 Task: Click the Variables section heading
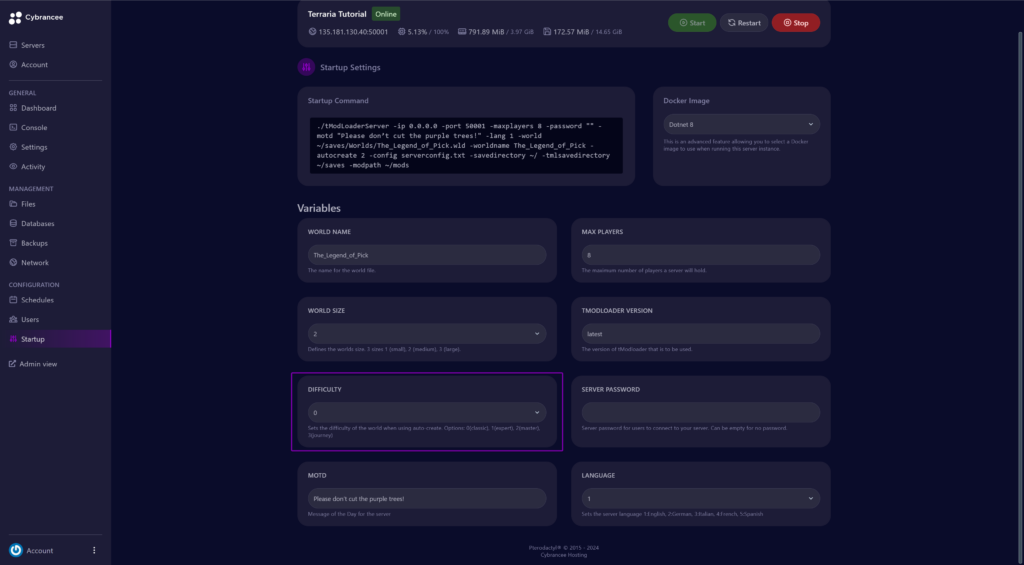click(319, 208)
